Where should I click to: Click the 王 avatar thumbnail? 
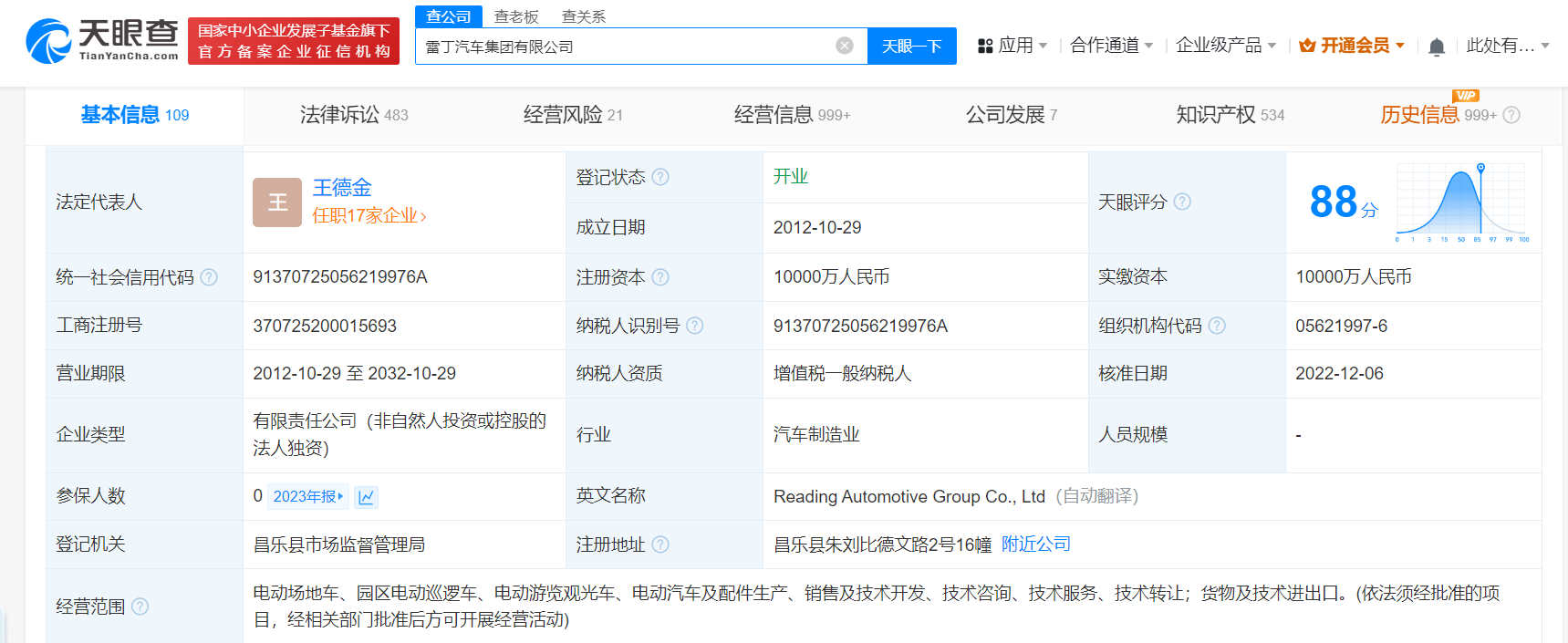tap(277, 202)
